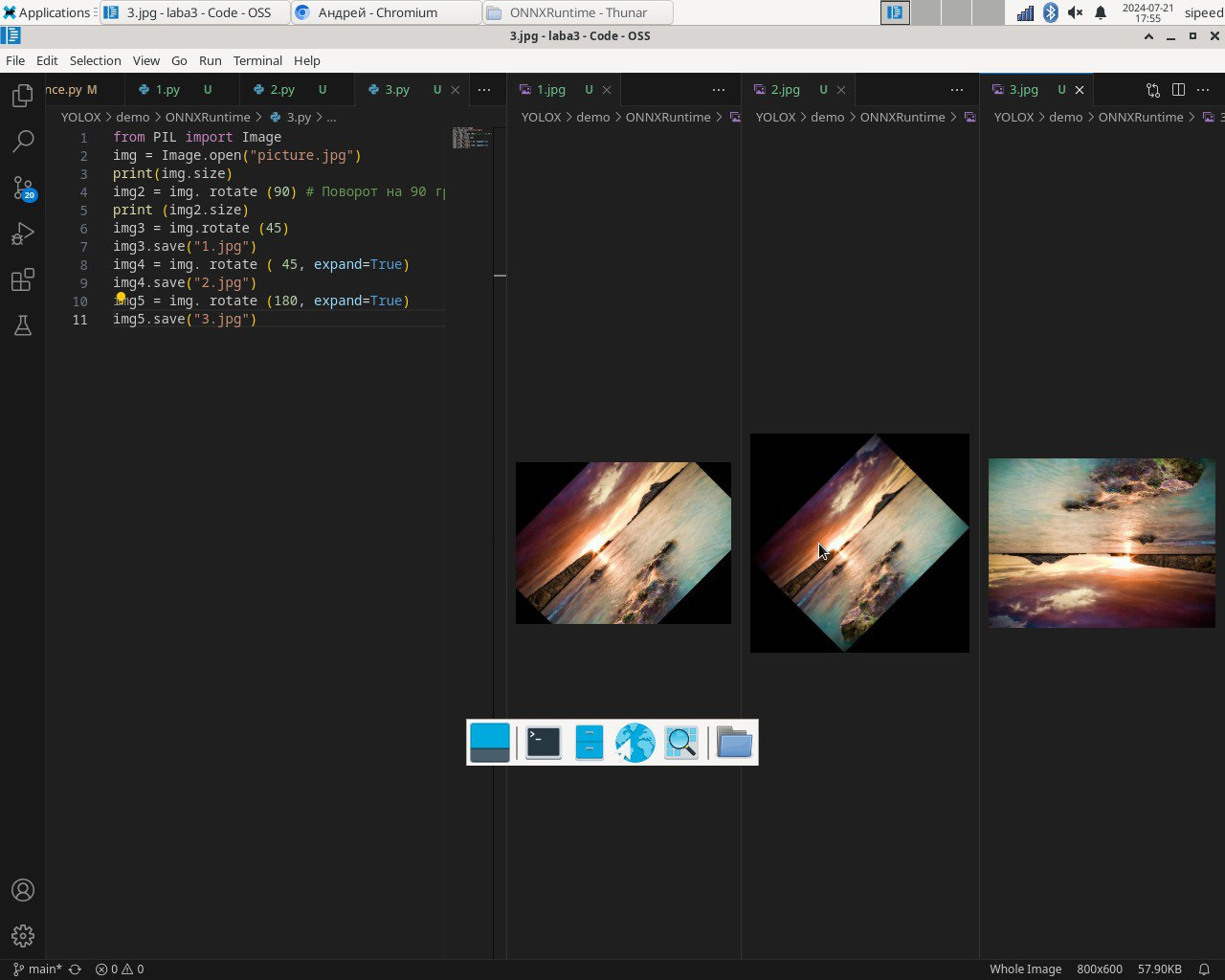Image resolution: width=1225 pixels, height=980 pixels.
Task: Expand ONNXRuntime breadcrumb in 3.py editor
Action: [x=207, y=117]
